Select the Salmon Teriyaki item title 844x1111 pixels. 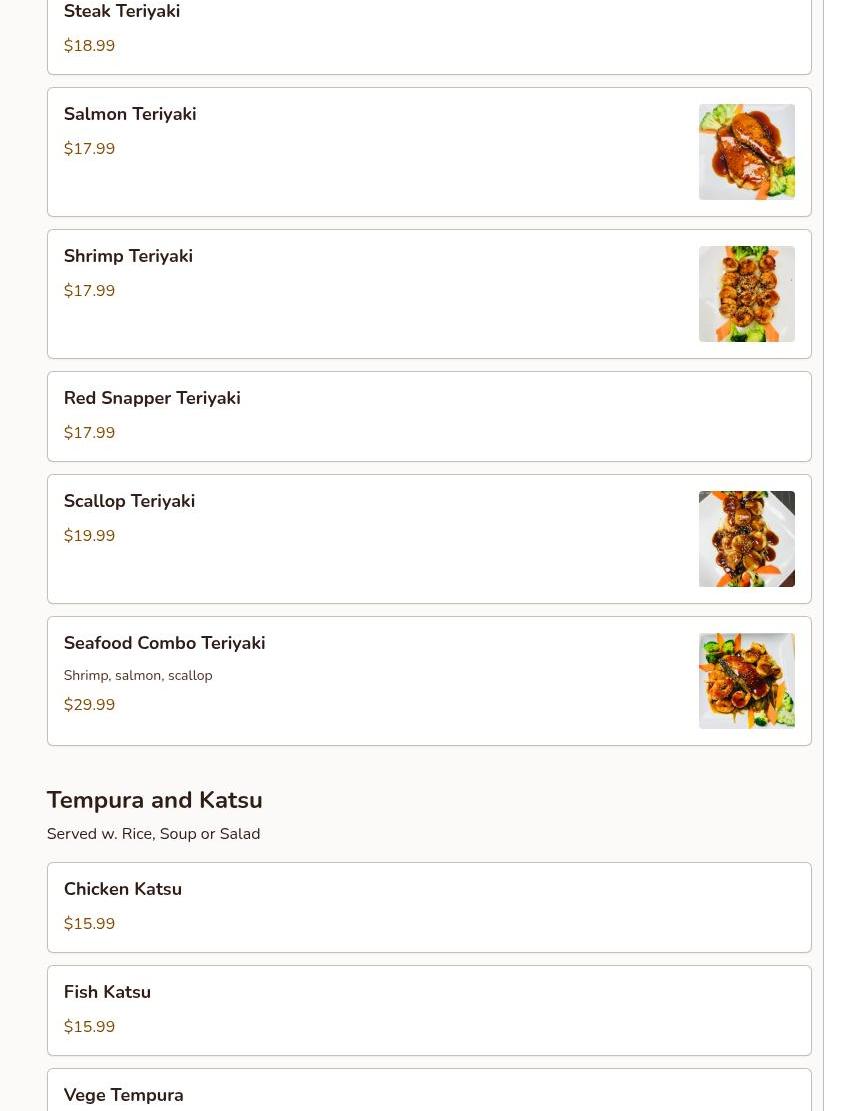click(130, 114)
